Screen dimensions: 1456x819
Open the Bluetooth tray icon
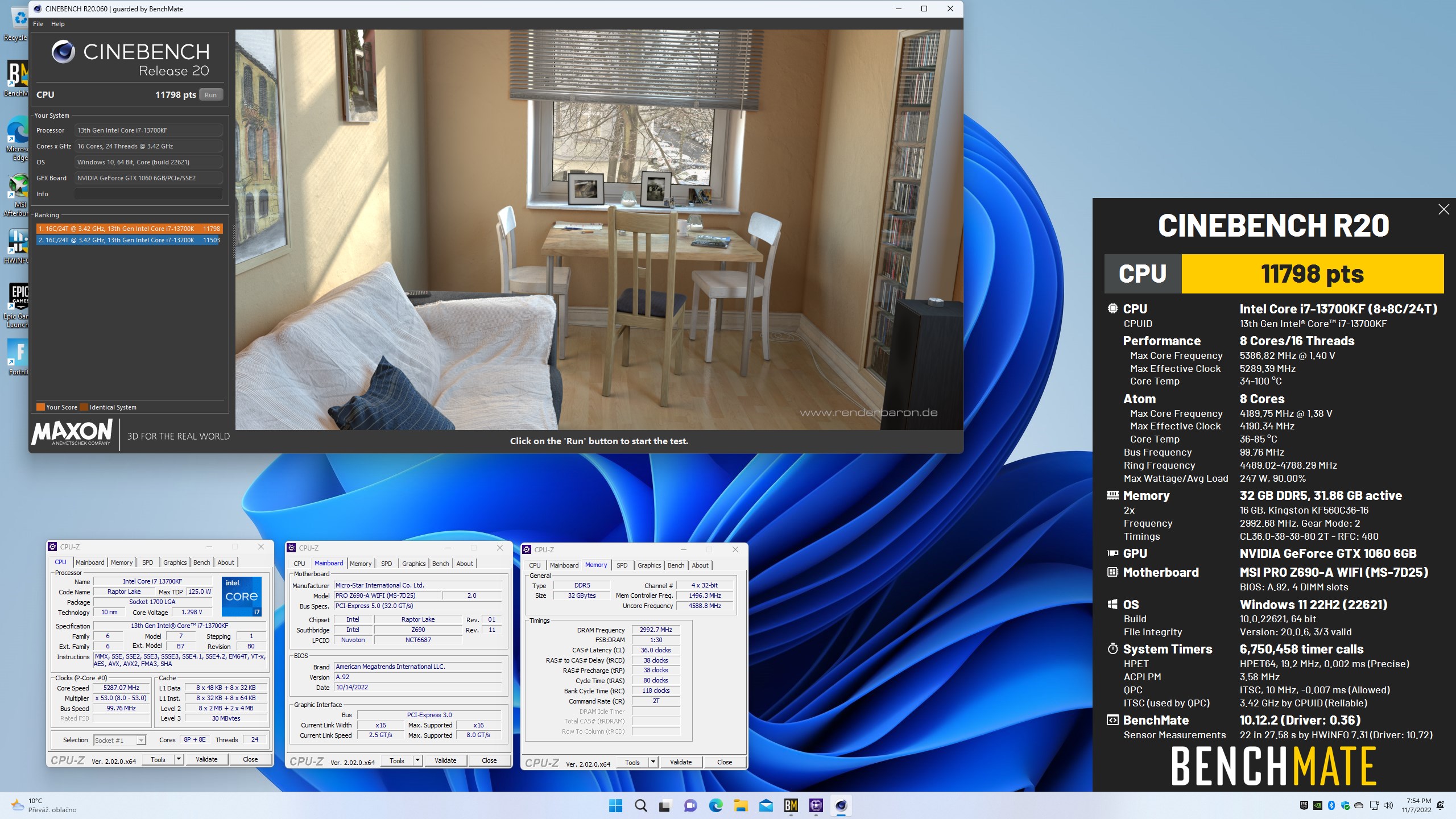[x=1331, y=805]
